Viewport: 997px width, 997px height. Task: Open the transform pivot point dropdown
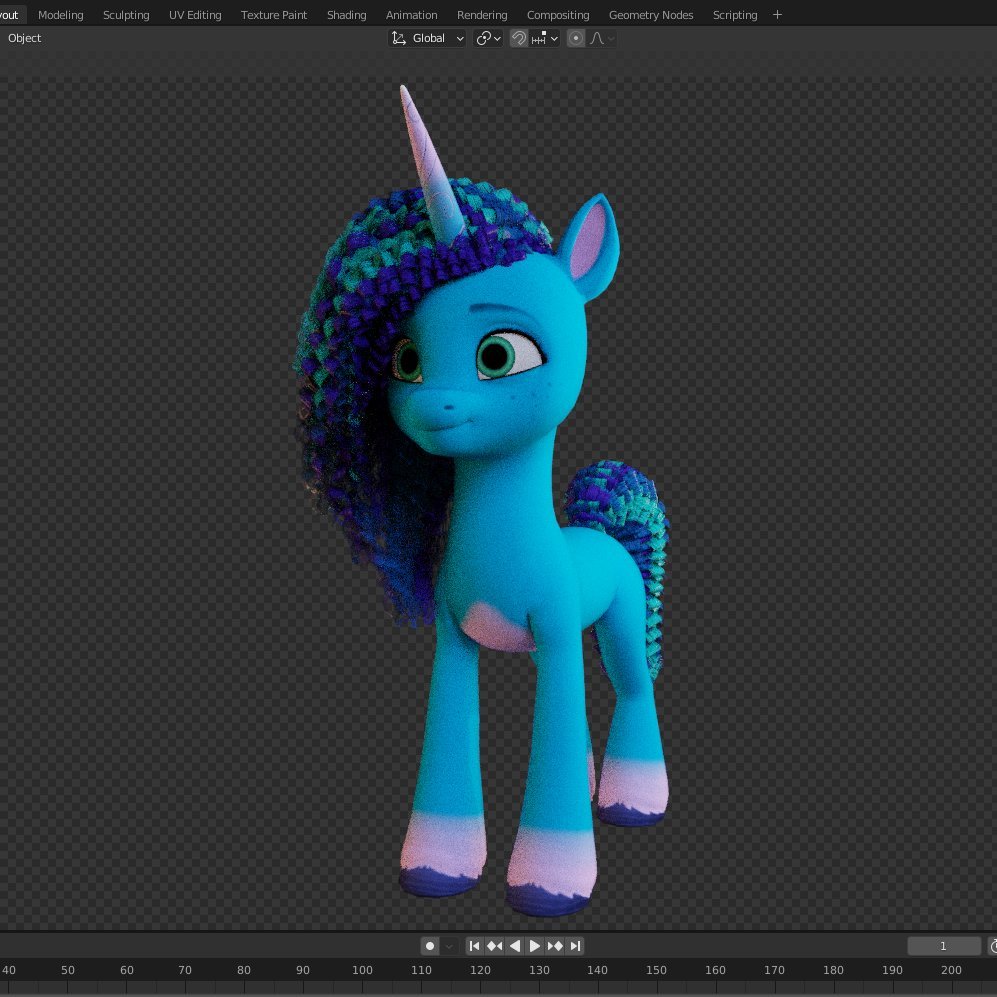point(488,38)
